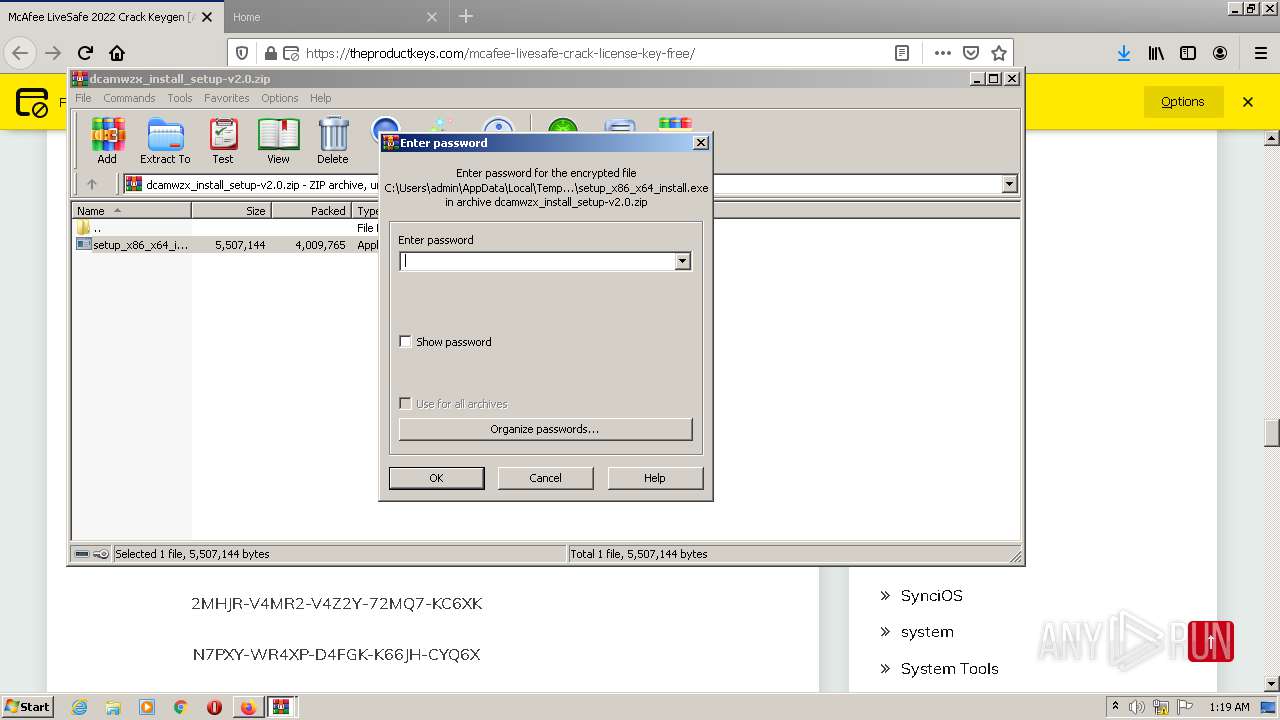The height and width of the screenshot is (720, 1280).
Task: Open Firefox Library icon
Action: [1156, 53]
